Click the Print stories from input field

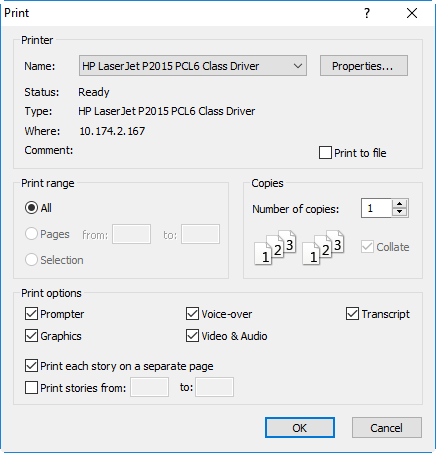pyautogui.click(x=149, y=387)
